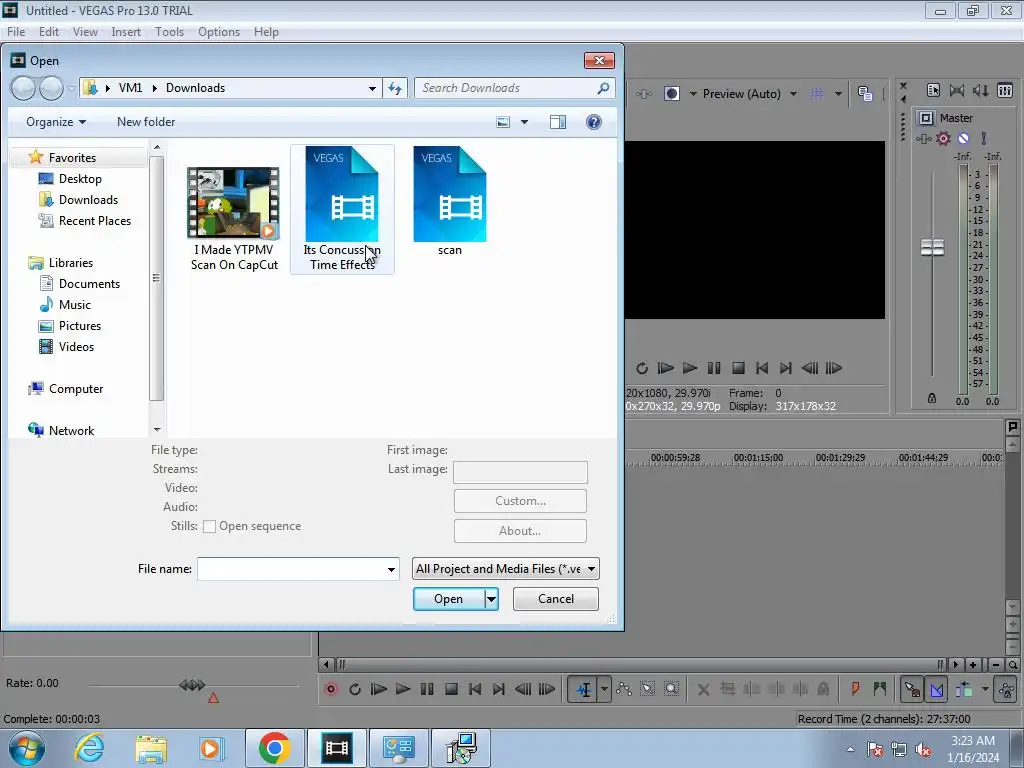Open Project Audio Properties icon in mixer

(x=933, y=90)
